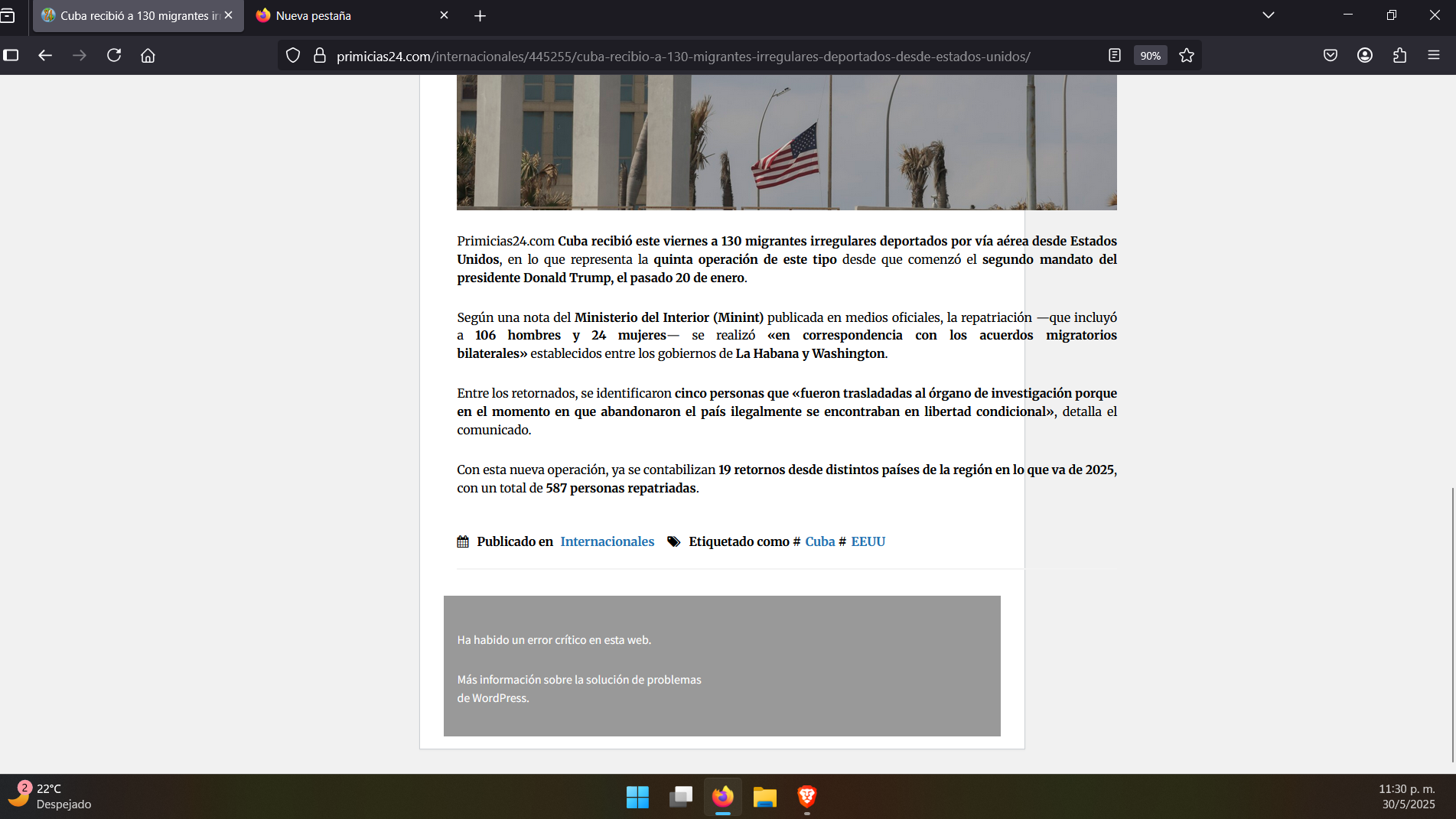
Task: Open the Internacionales category link
Action: point(607,541)
